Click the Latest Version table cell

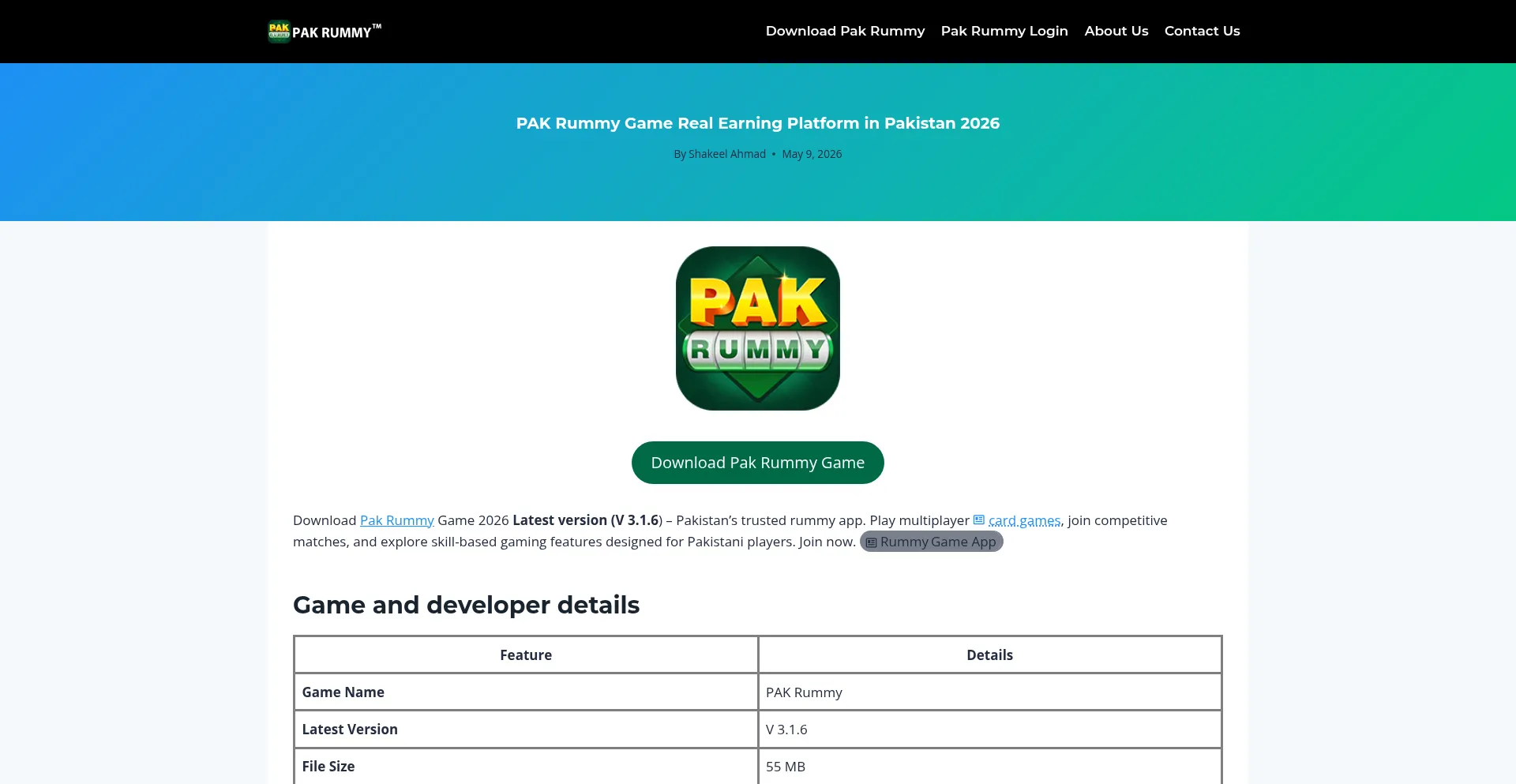point(526,729)
